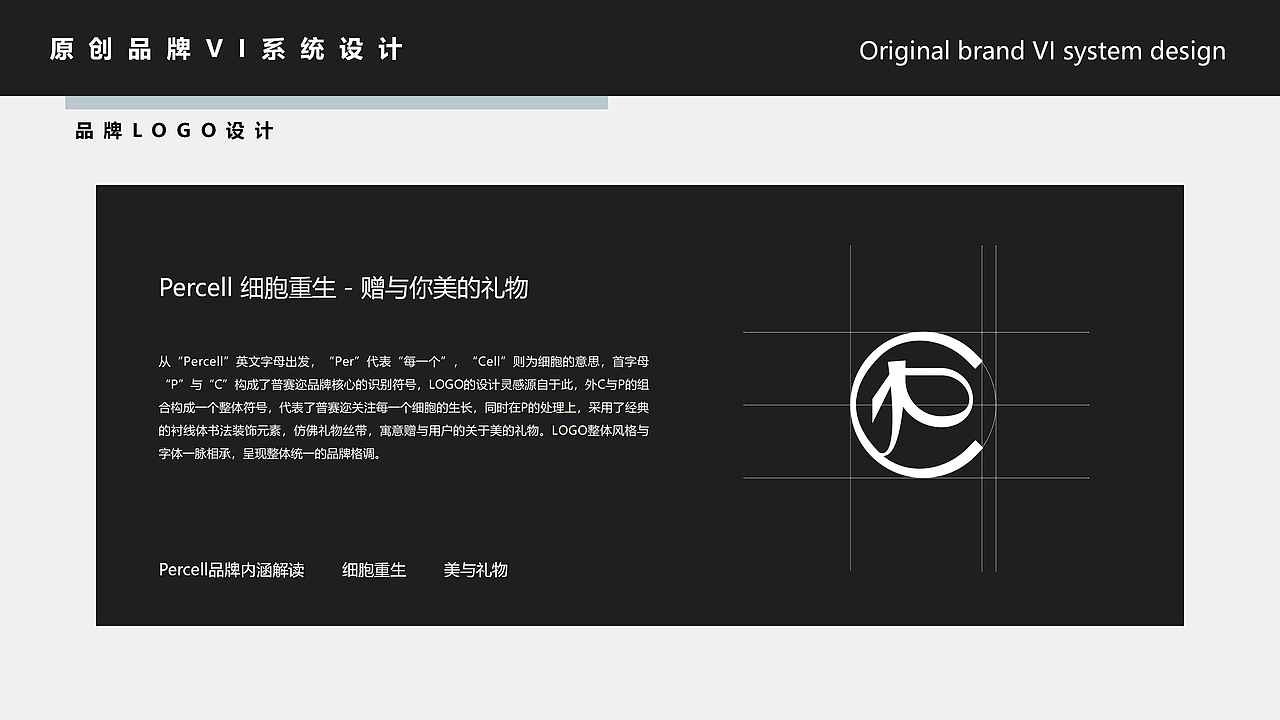Click 'Original brand VI system design' title

pos(1042,51)
